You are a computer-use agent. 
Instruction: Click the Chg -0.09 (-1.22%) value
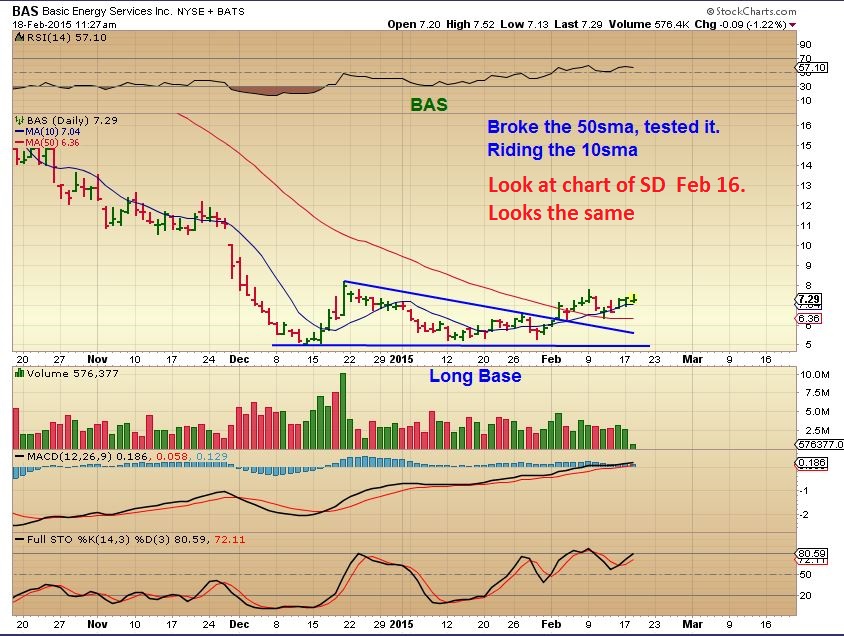point(741,25)
